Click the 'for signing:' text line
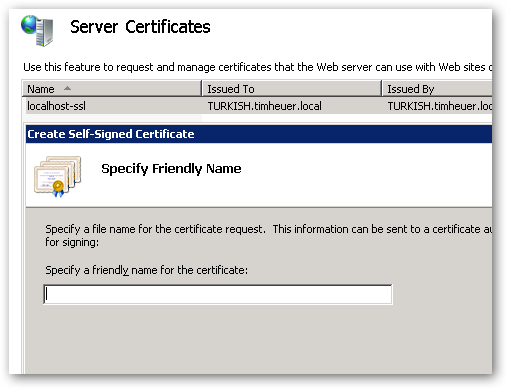 point(72,242)
